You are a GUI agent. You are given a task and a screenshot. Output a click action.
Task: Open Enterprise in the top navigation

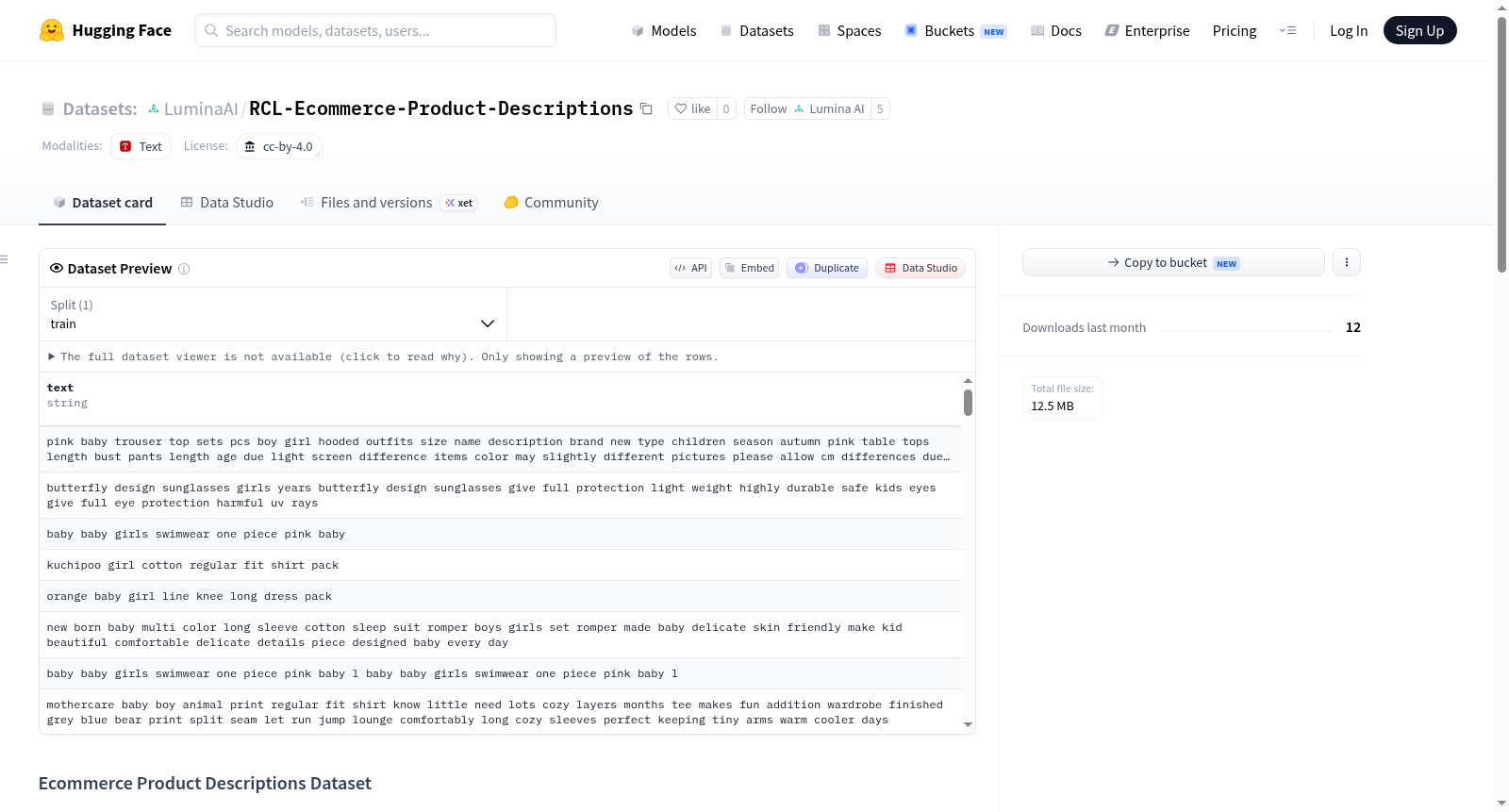click(x=1147, y=30)
